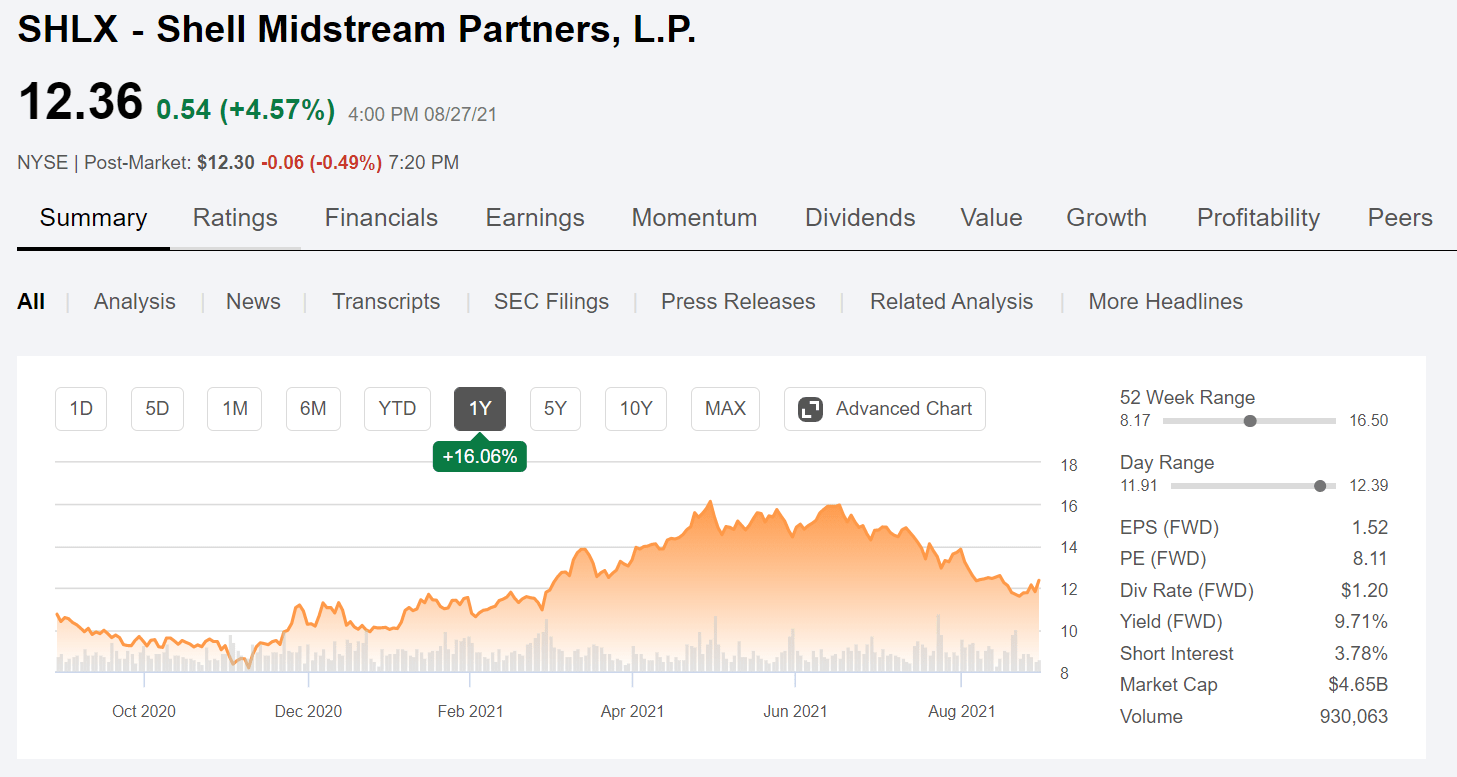
Task: Select the 5Y chart range
Action: click(x=555, y=408)
